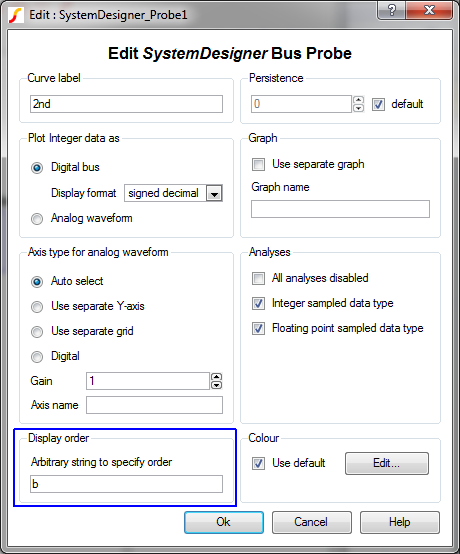Decrement Gain with spinner down arrow
This screenshot has height=554, width=460.
coord(216,385)
